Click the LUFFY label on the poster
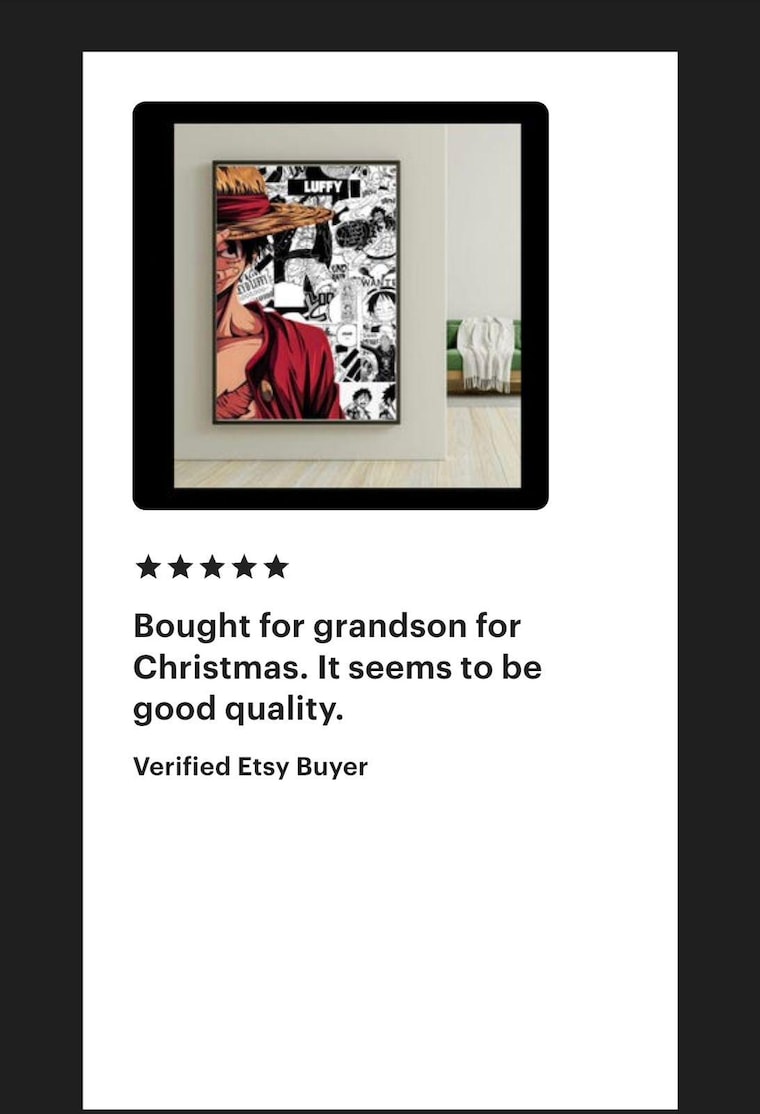Screen dimensions: 760x1114 [324, 188]
